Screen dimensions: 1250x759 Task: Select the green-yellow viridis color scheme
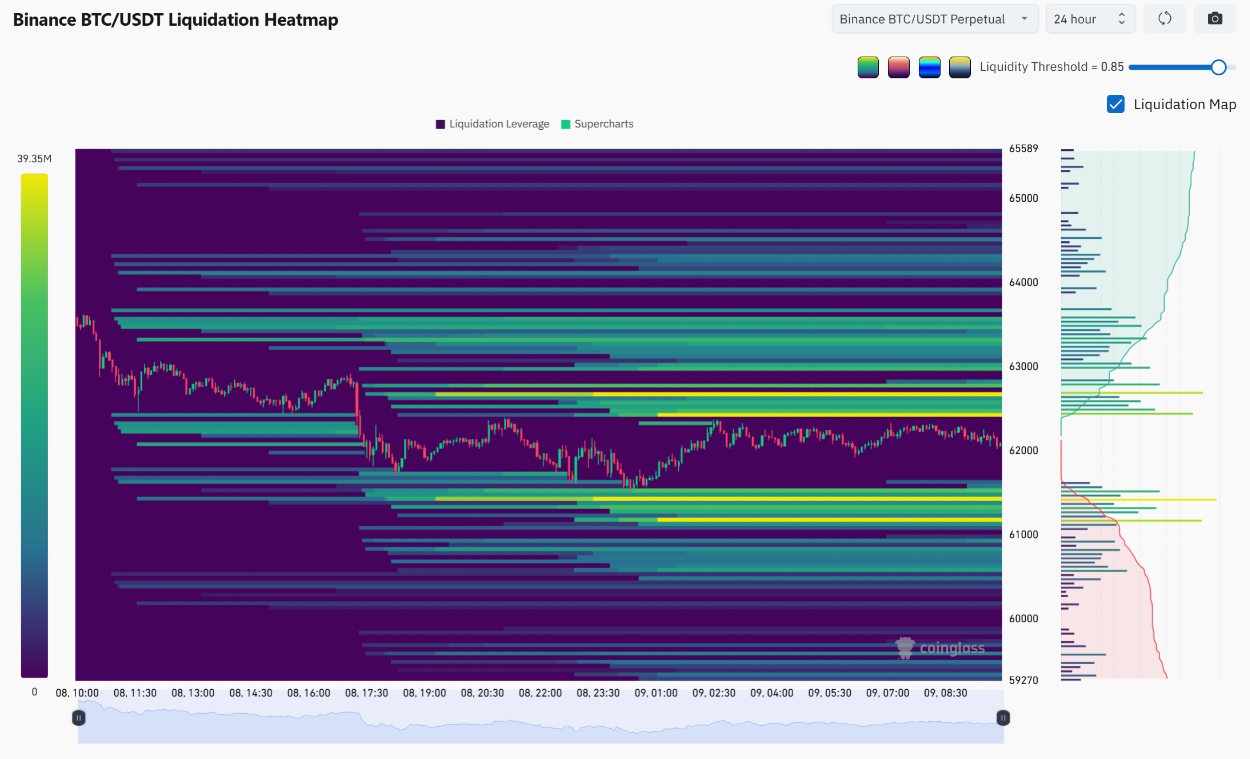(868, 67)
